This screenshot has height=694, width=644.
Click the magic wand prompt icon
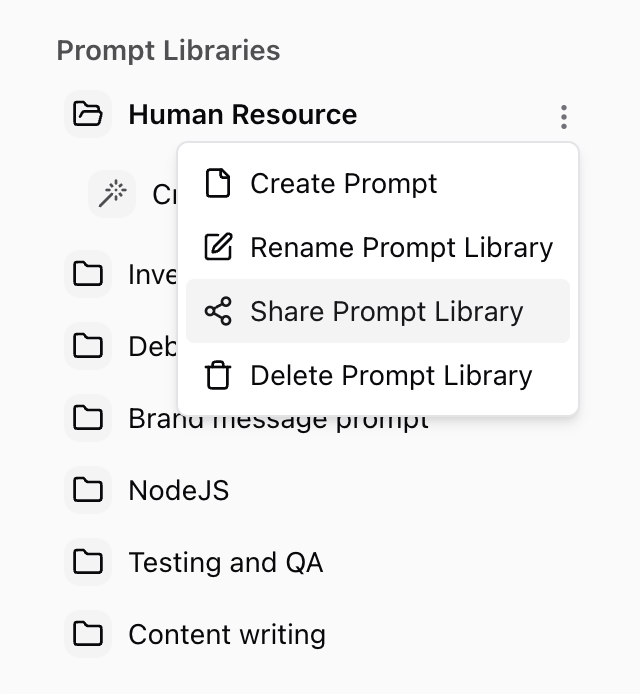pos(112,194)
